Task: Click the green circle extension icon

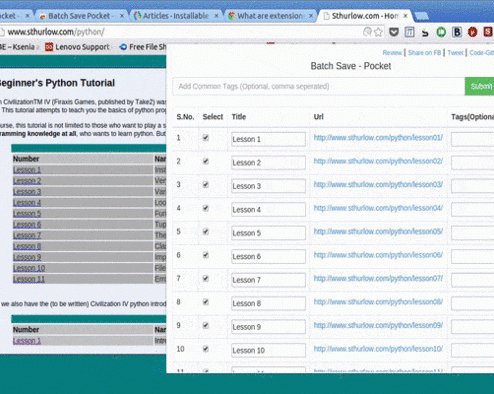Action: coord(441,32)
